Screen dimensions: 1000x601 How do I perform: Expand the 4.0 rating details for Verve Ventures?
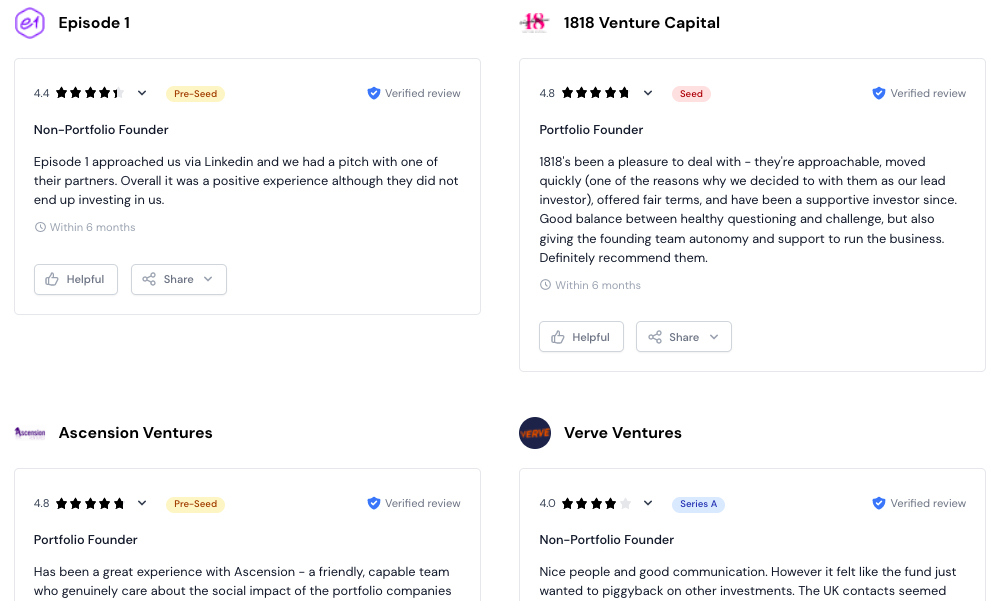click(x=647, y=503)
